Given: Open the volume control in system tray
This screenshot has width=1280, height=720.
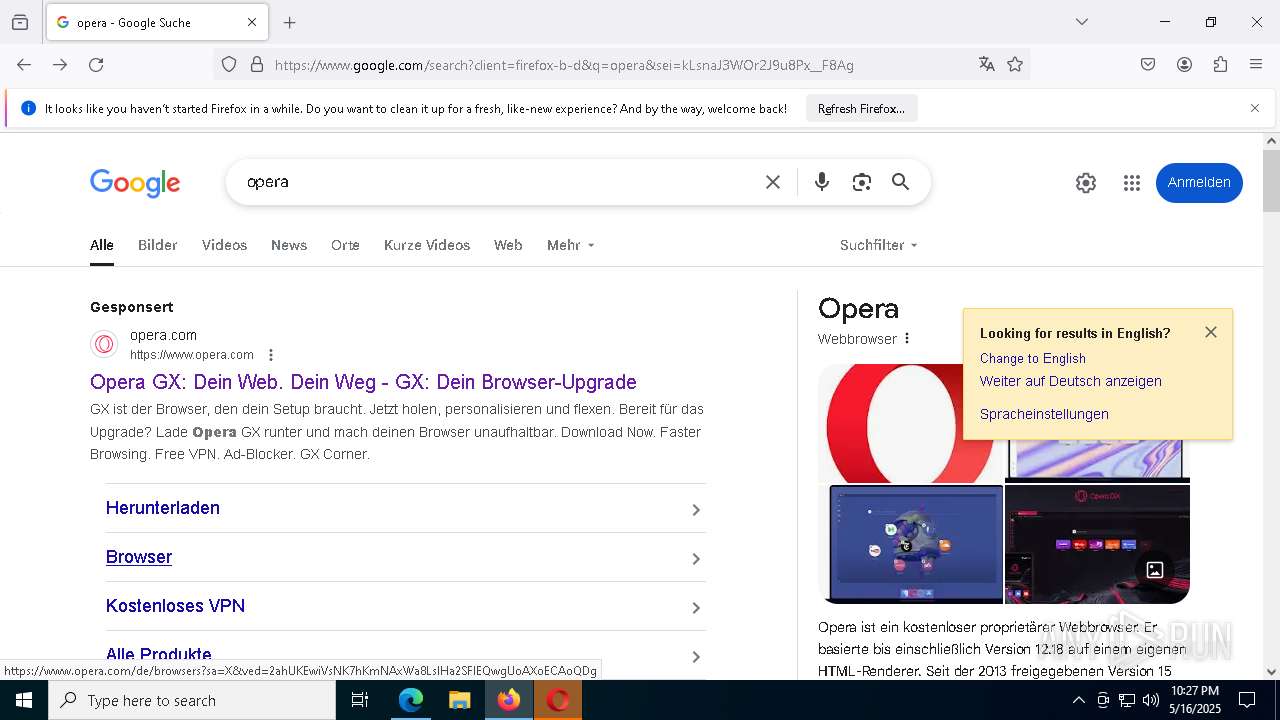Looking at the screenshot, I should click(1151, 700).
